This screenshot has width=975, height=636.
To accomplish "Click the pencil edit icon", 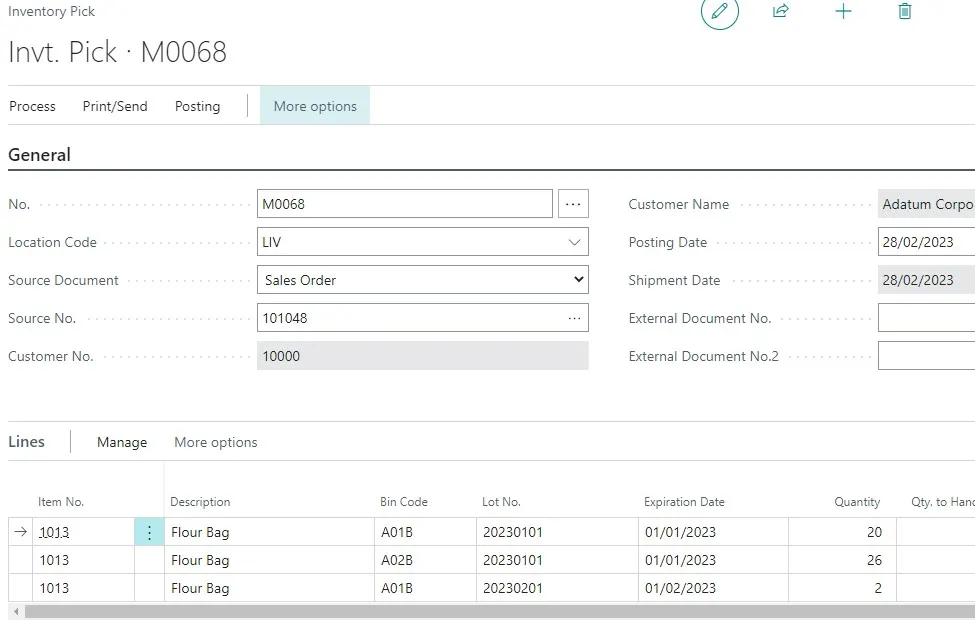I will (719, 11).
